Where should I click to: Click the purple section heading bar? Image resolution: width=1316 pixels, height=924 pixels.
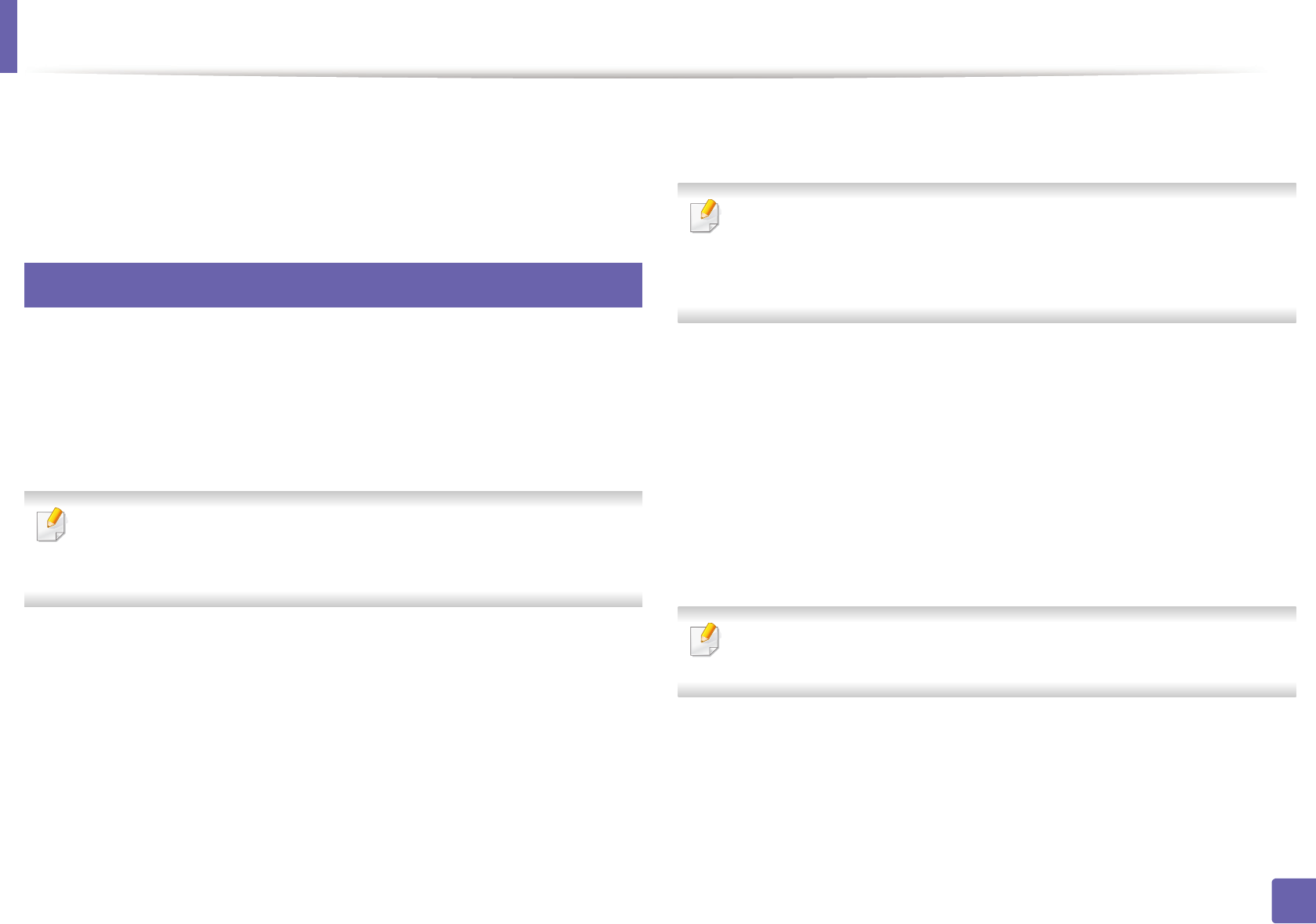click(333, 285)
